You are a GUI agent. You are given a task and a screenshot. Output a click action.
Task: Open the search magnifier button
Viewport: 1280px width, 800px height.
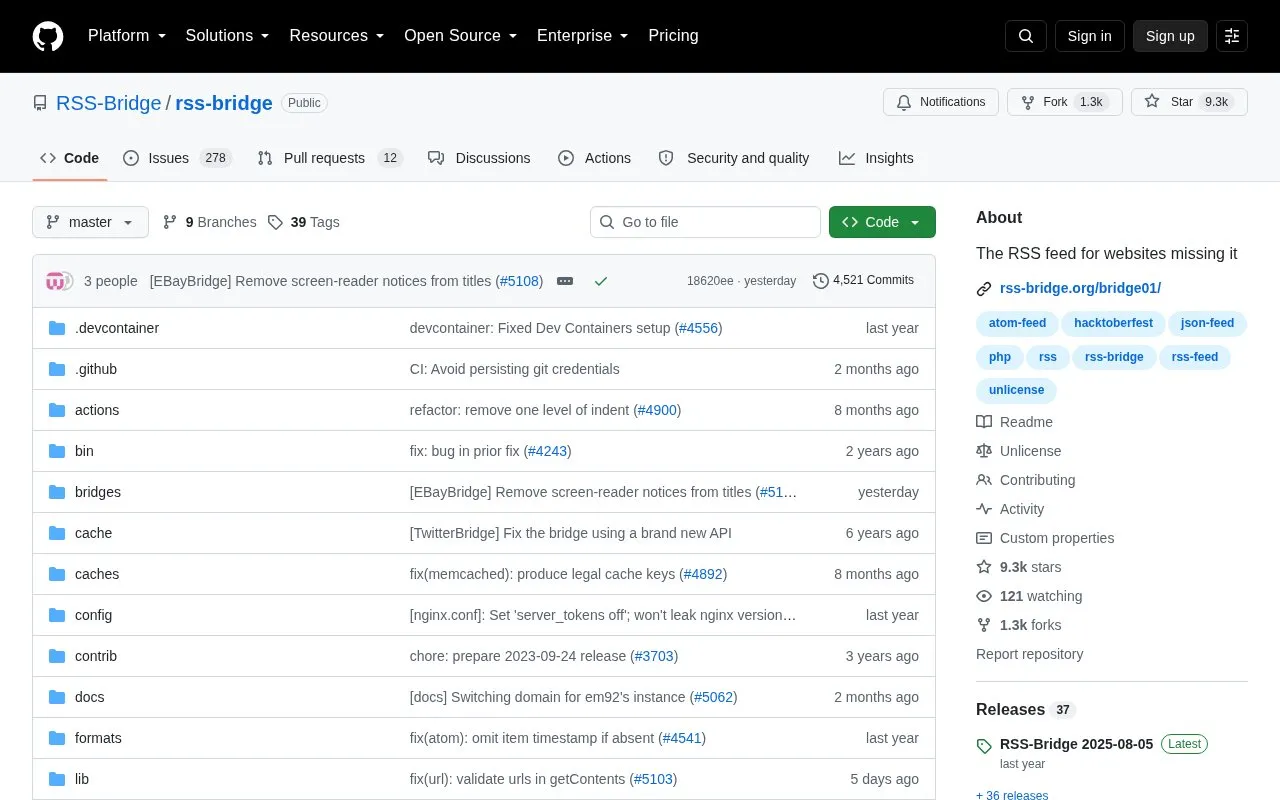coord(1026,36)
